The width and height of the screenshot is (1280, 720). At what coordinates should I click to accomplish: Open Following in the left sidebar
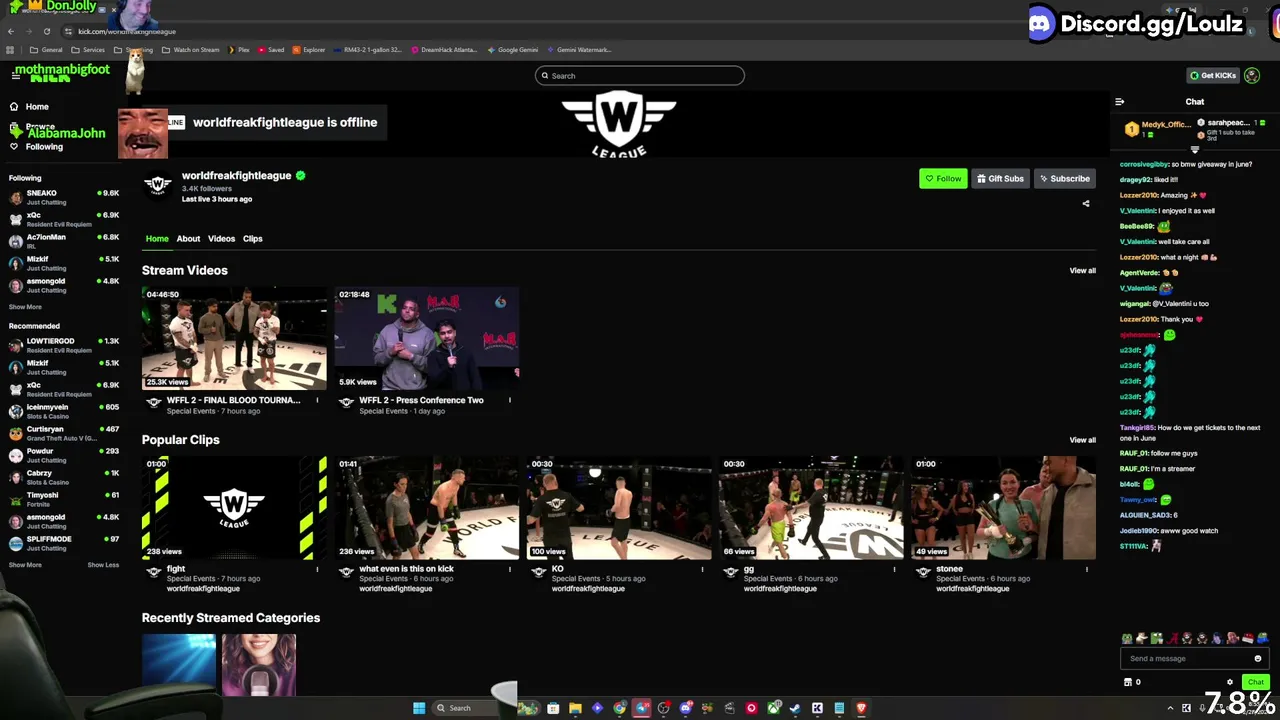36,147
